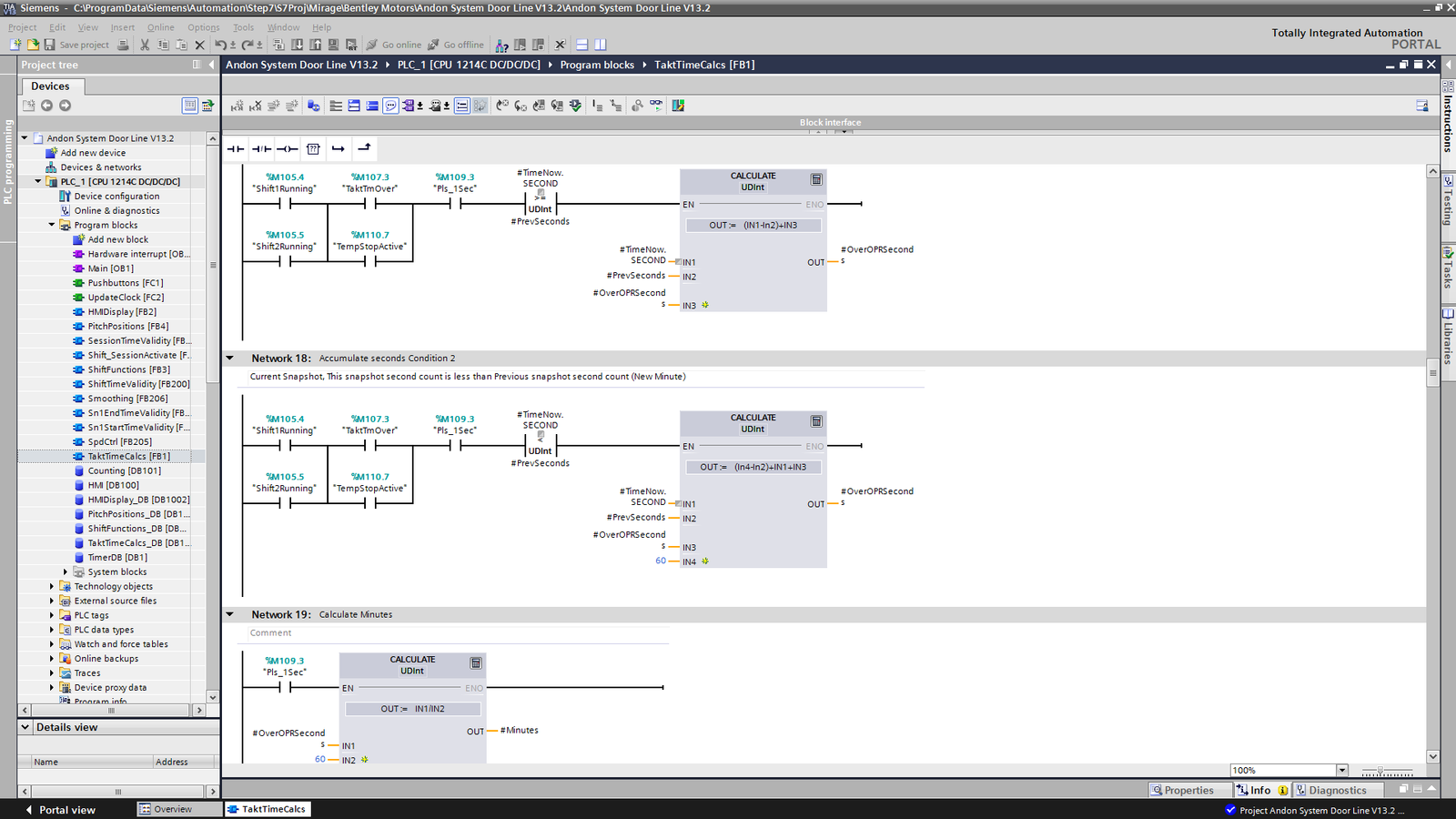Screen dimensions: 1456x819
Task: Expand the System blocks folder
Action: (65, 572)
